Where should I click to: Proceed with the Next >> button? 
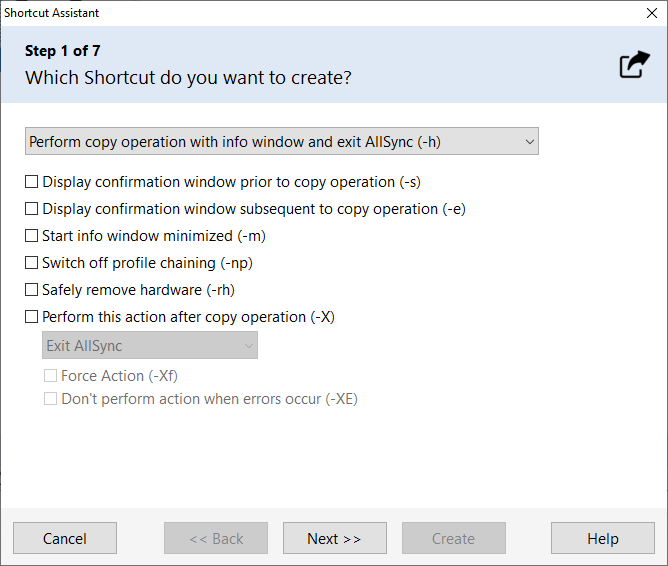334,539
